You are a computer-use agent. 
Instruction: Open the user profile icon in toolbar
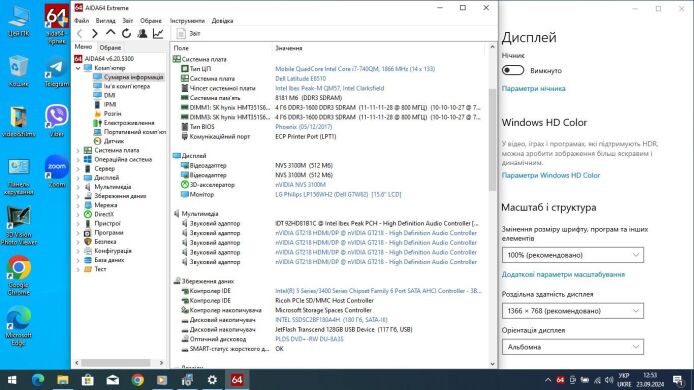[x=142, y=33]
